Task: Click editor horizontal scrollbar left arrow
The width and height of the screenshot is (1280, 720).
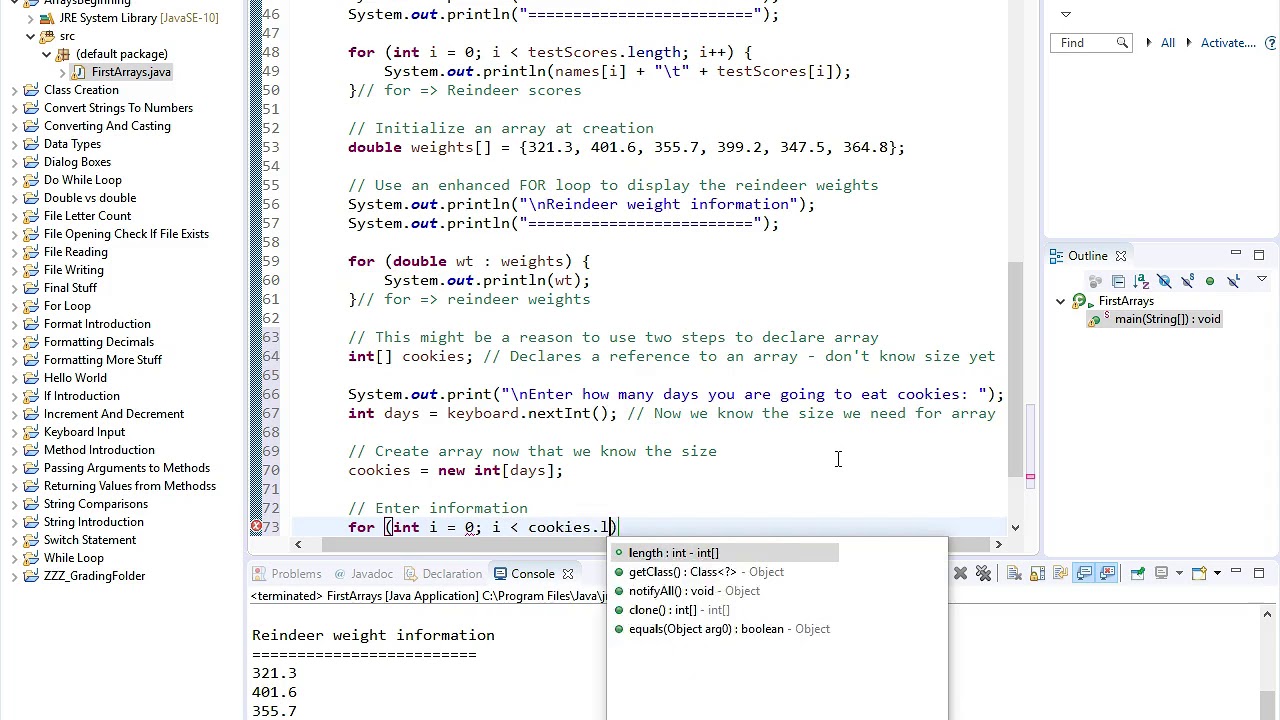Action: (x=298, y=544)
